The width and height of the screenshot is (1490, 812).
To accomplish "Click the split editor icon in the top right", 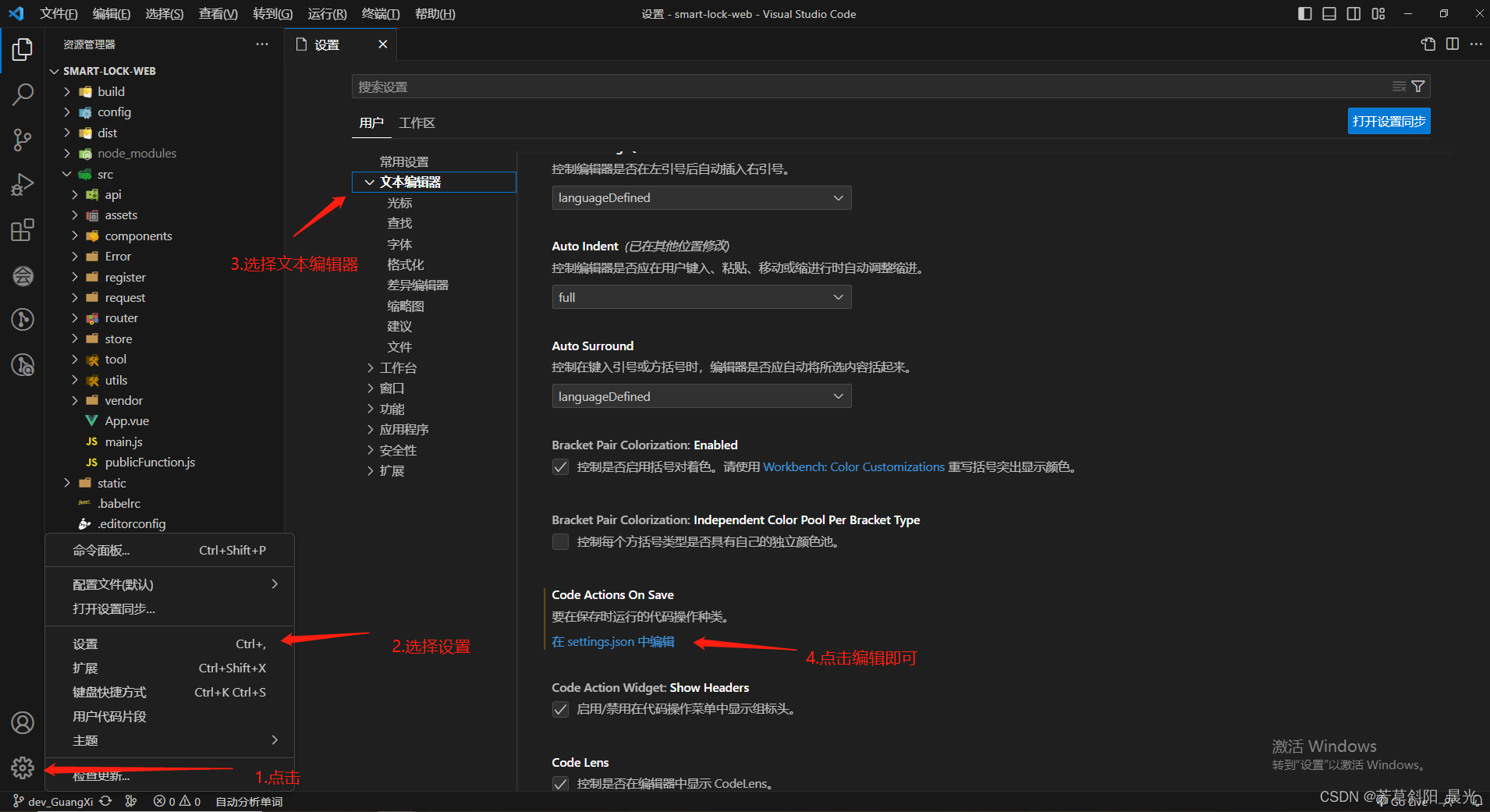I will pos(1453,44).
